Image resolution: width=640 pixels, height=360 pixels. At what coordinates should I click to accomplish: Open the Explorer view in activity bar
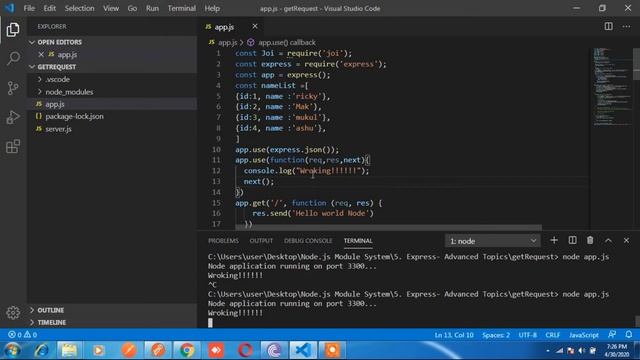click(13, 29)
